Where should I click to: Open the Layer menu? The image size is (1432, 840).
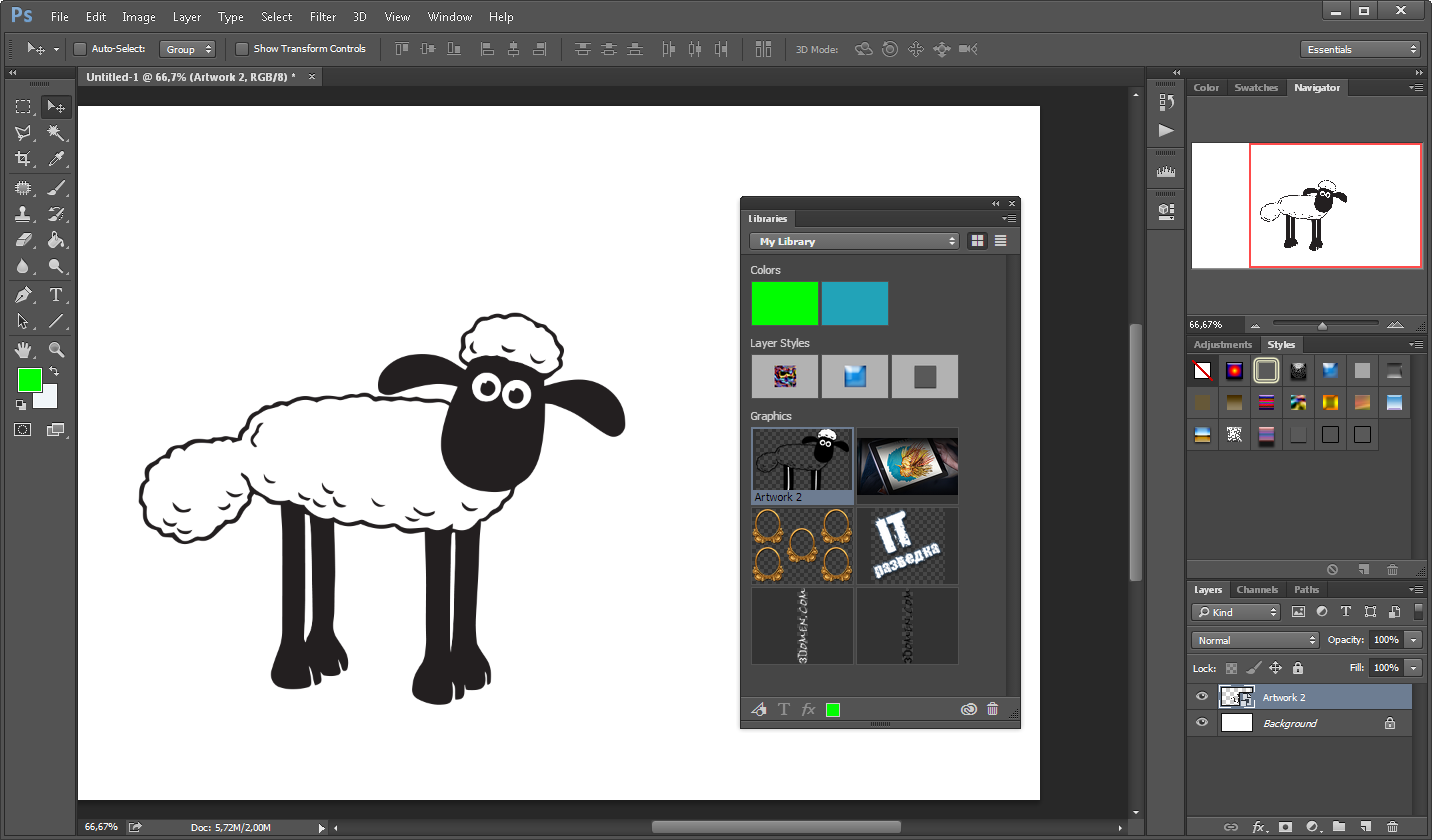coord(186,17)
